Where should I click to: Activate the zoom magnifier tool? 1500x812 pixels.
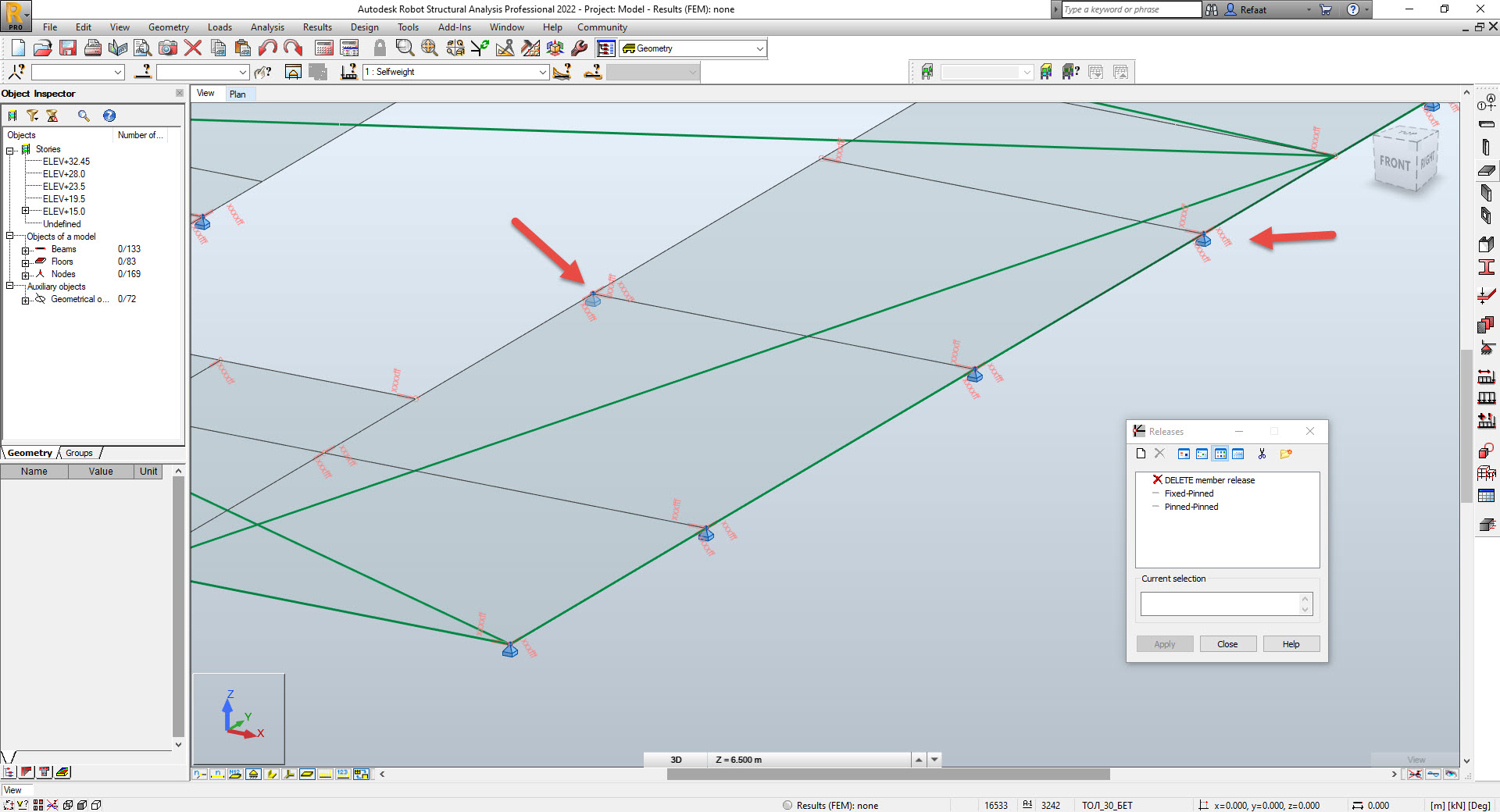[404, 48]
